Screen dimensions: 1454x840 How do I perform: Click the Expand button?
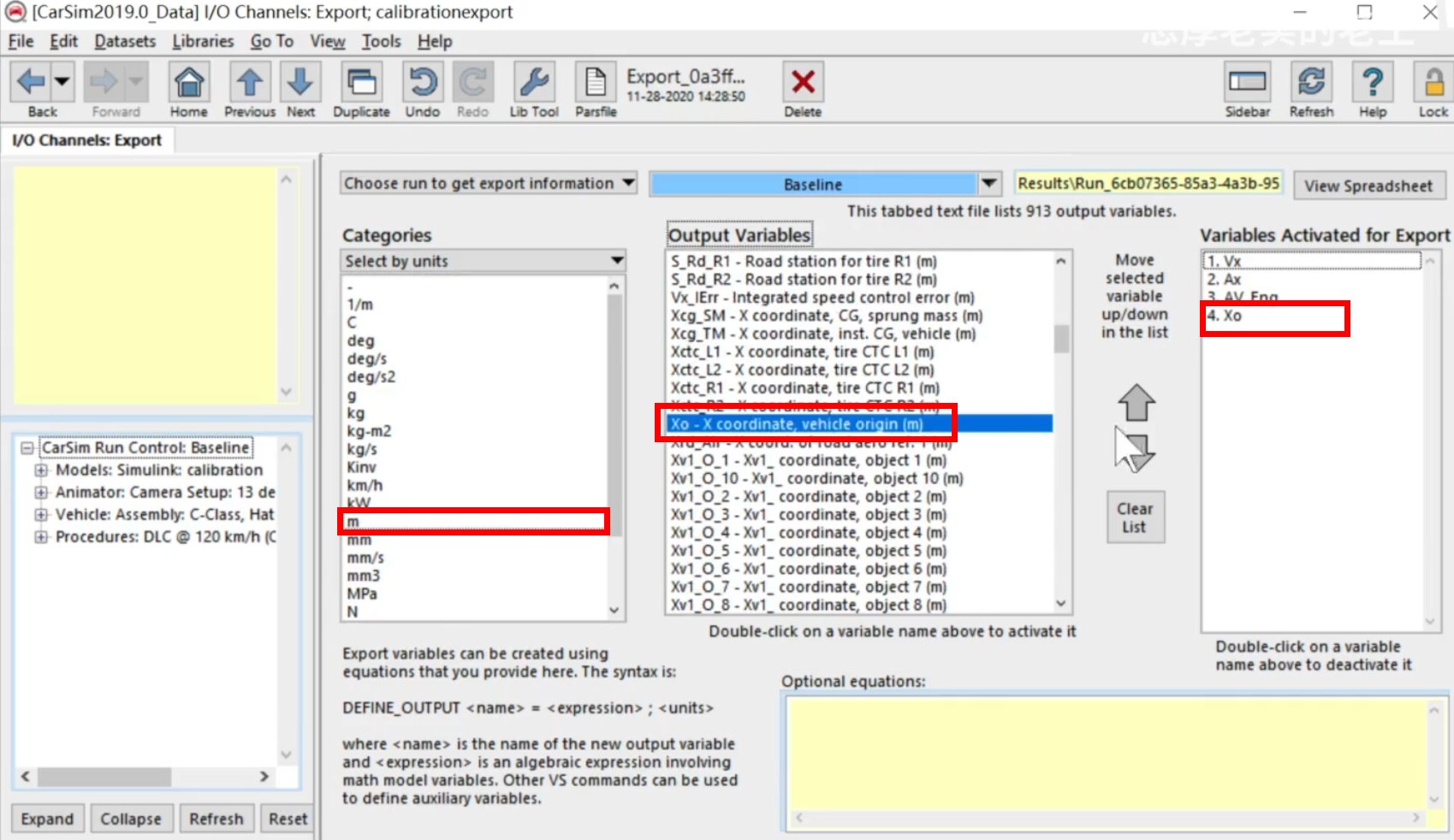48,819
